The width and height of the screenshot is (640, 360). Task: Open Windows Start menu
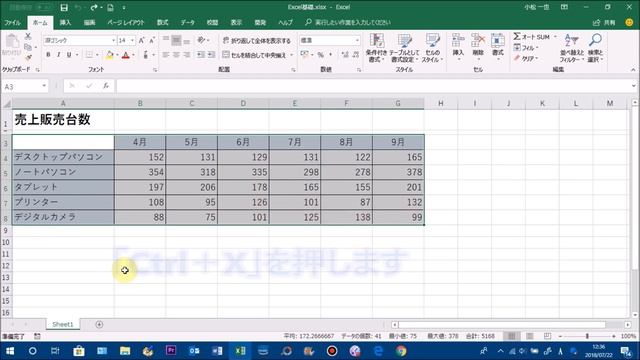(9, 351)
